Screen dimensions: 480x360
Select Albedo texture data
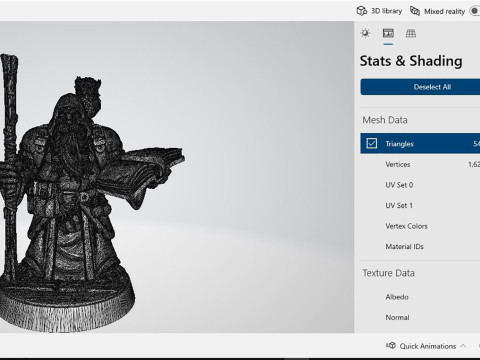[420, 297]
